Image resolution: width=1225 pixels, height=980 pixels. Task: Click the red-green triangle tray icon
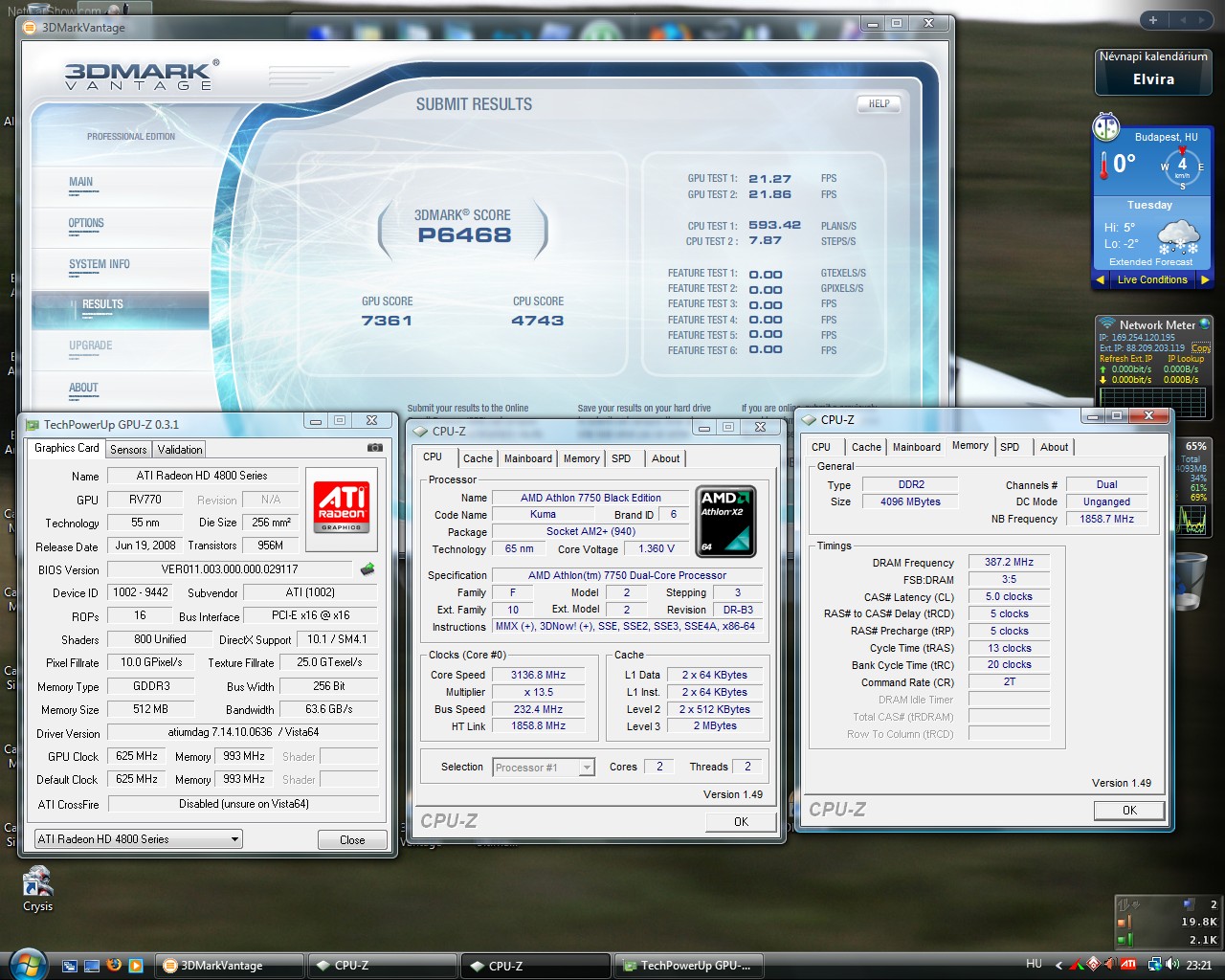[x=1077, y=965]
